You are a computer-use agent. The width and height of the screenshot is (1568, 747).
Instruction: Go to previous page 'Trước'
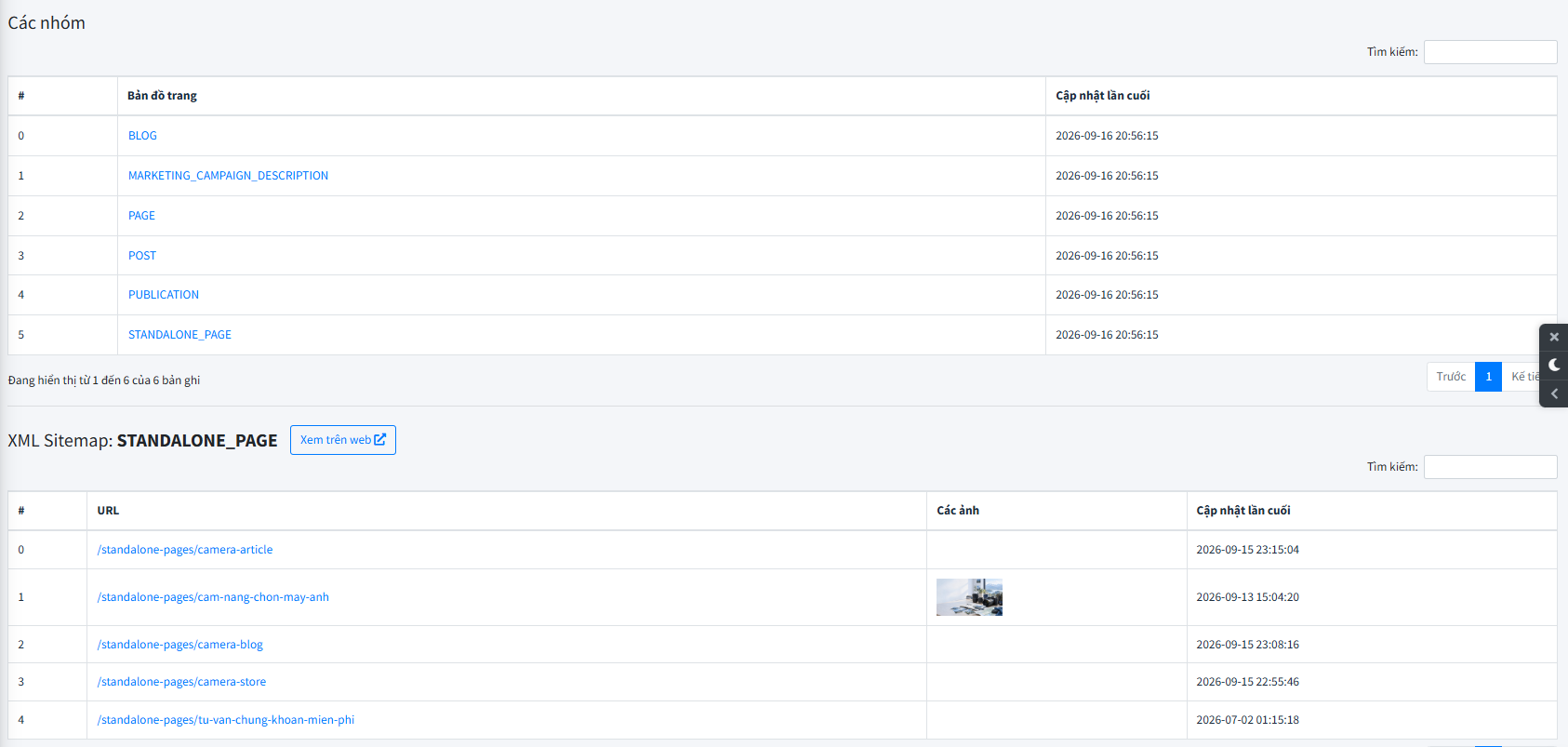click(x=1451, y=377)
